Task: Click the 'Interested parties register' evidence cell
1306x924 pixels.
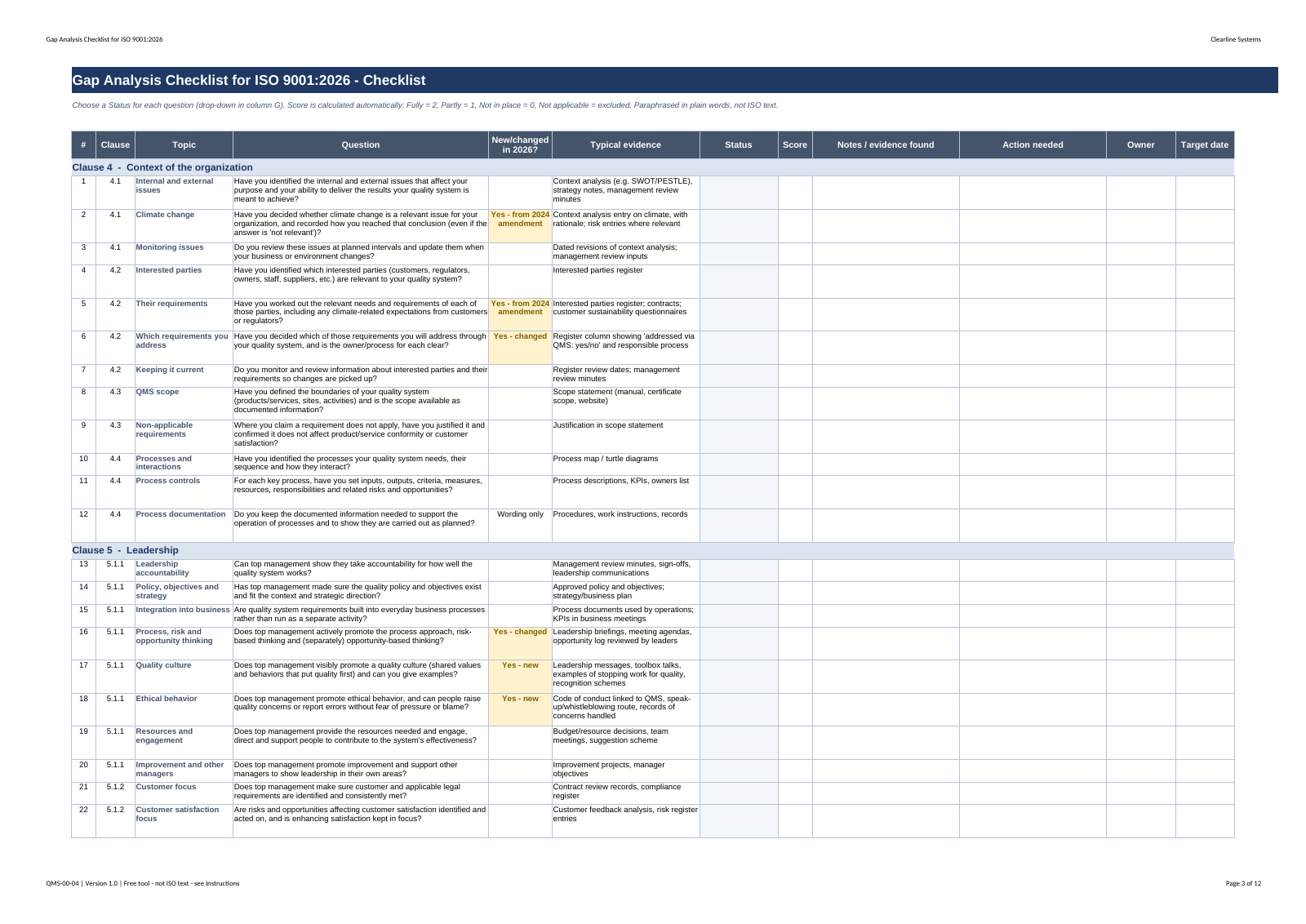Action: [x=625, y=281]
